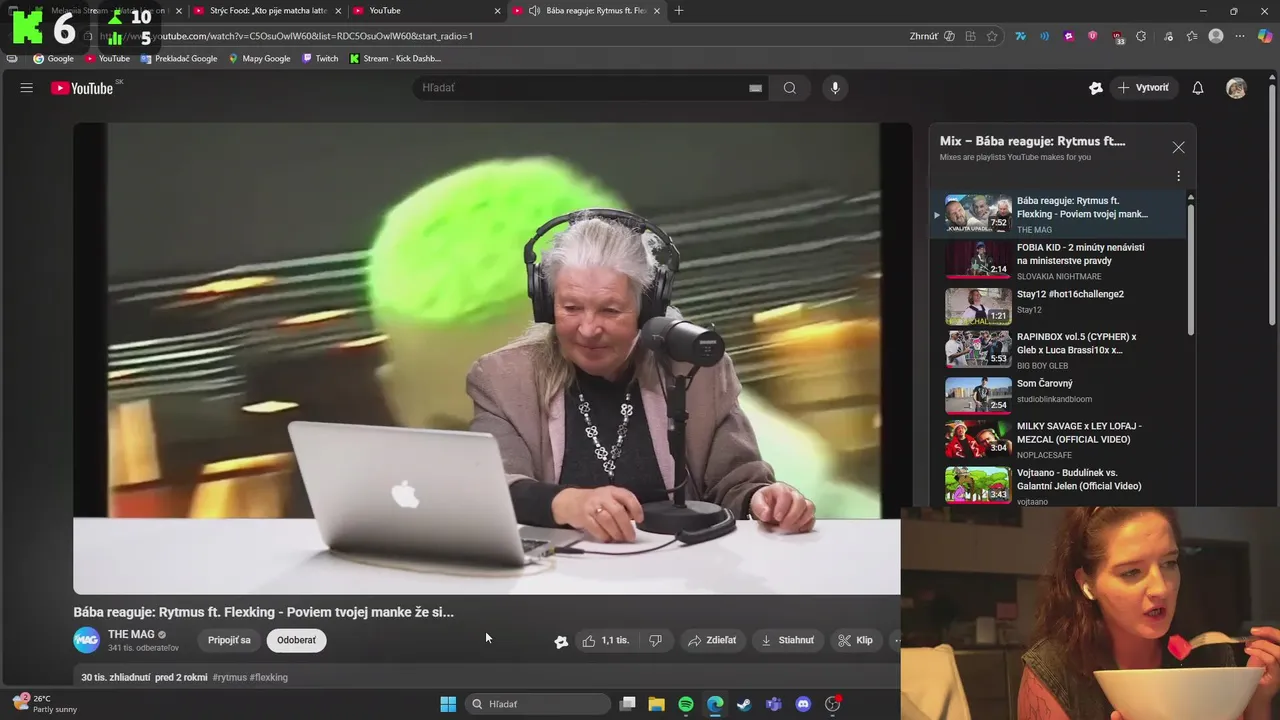Join the channel with Pripojiť sa
This screenshot has height=720, width=1280.
pos(229,640)
